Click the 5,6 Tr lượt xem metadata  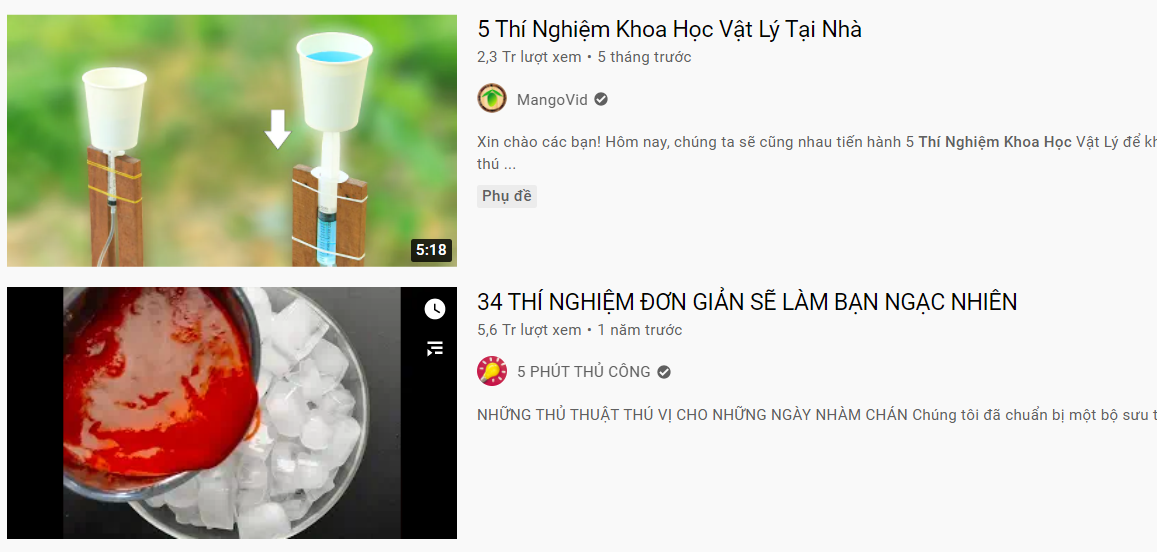tap(529, 330)
